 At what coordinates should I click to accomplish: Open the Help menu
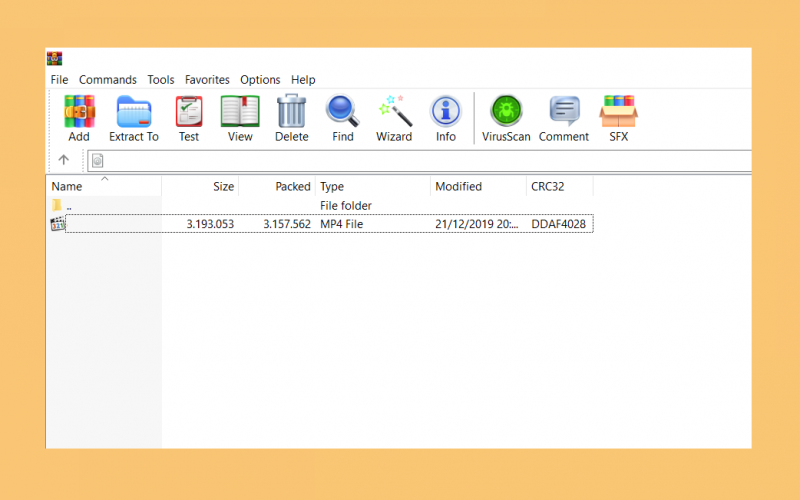pyautogui.click(x=303, y=80)
